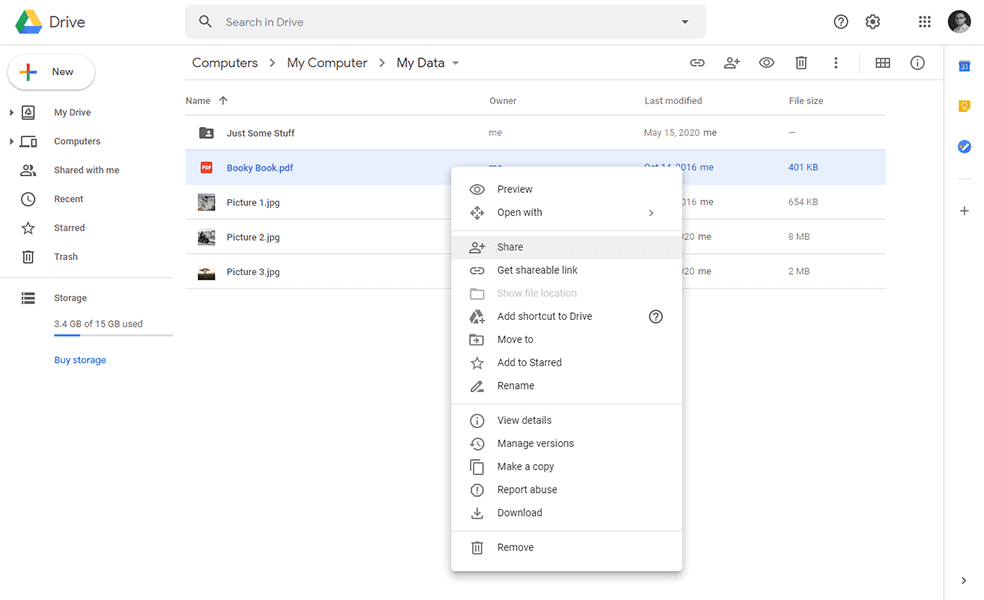Toggle the view details info panel icon

point(917,63)
